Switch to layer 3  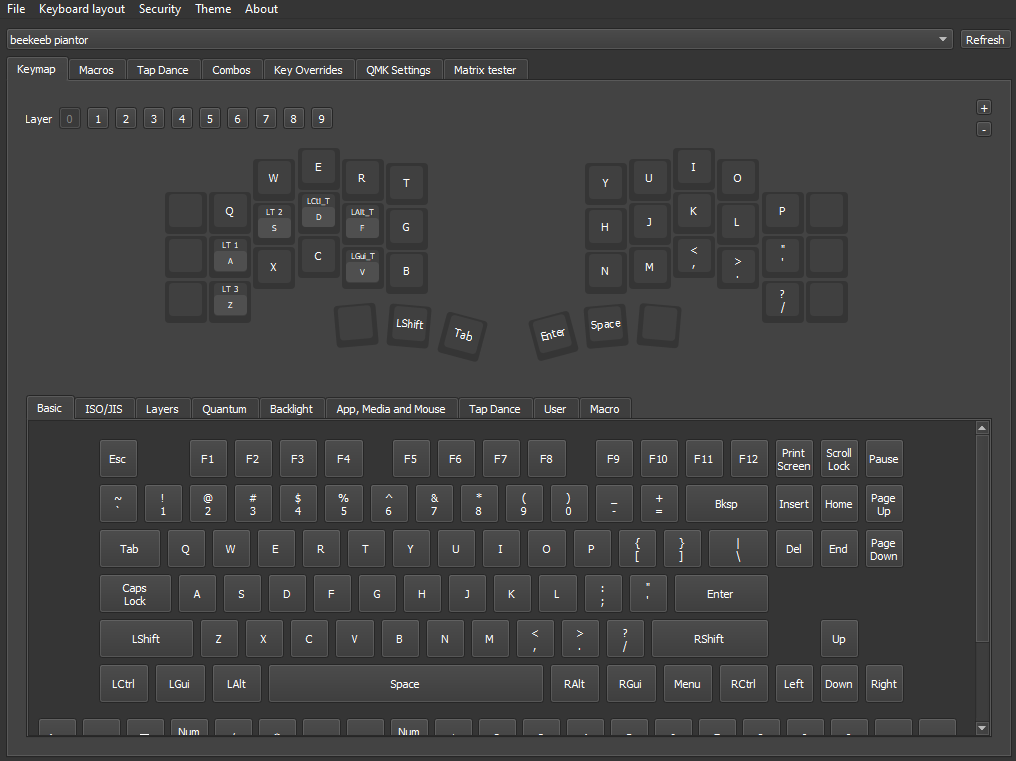pyautogui.click(x=153, y=119)
